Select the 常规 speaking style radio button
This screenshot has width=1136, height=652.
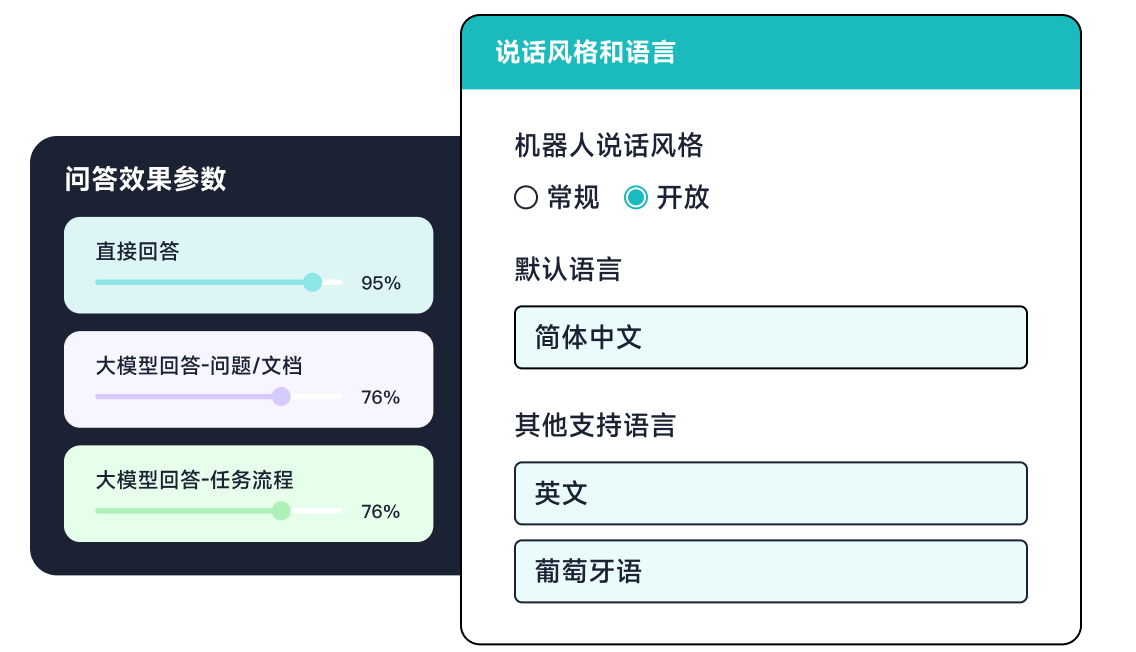(x=526, y=198)
